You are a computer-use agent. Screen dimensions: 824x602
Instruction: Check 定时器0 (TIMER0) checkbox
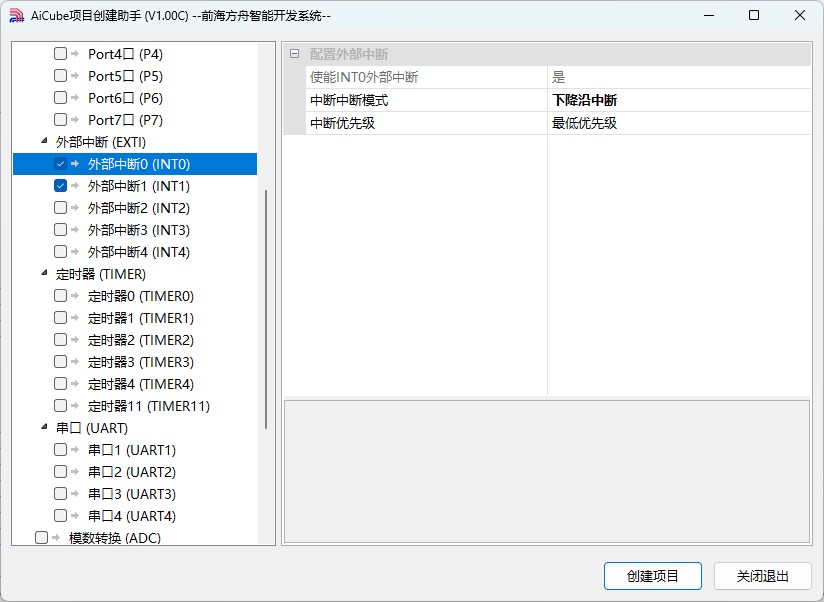point(60,296)
